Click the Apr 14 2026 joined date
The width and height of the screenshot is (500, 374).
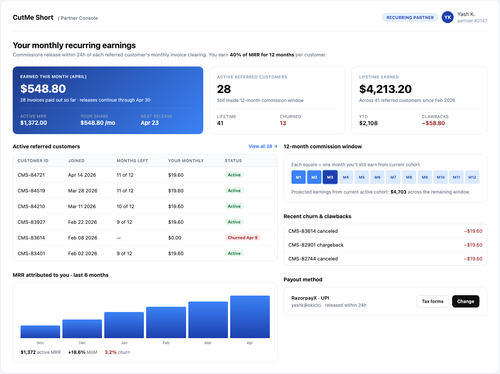82,175
